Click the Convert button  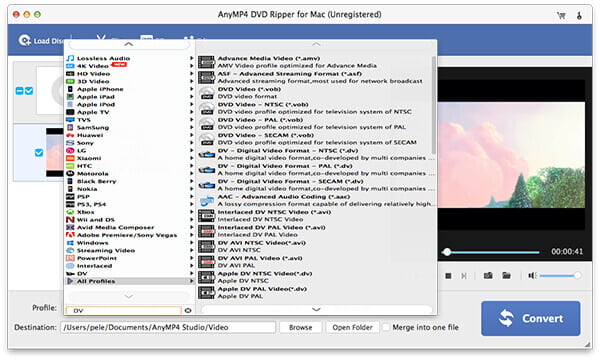click(531, 318)
